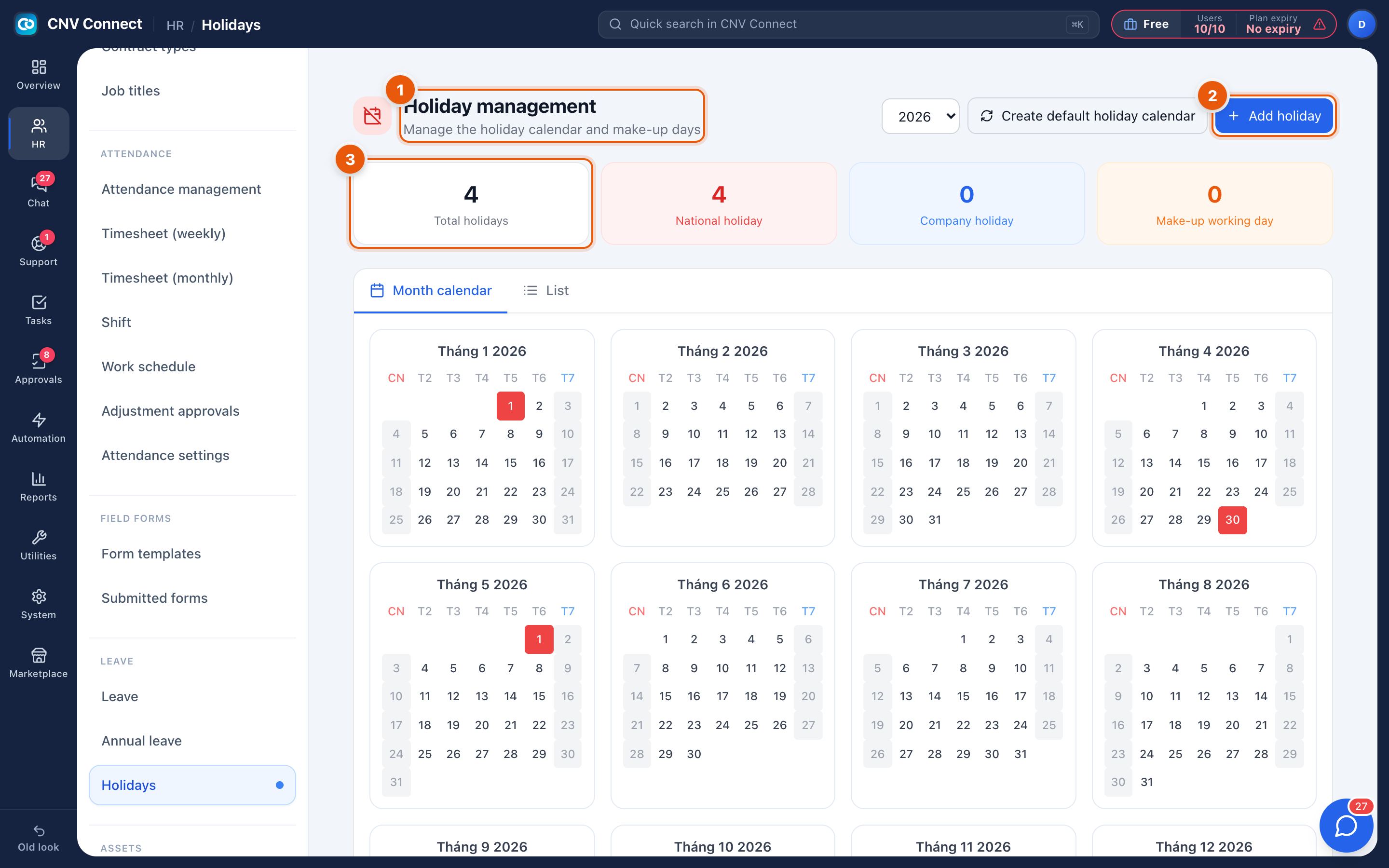Screen dimensions: 1389x868
Task: Click the National holiday card
Action: tap(719, 204)
